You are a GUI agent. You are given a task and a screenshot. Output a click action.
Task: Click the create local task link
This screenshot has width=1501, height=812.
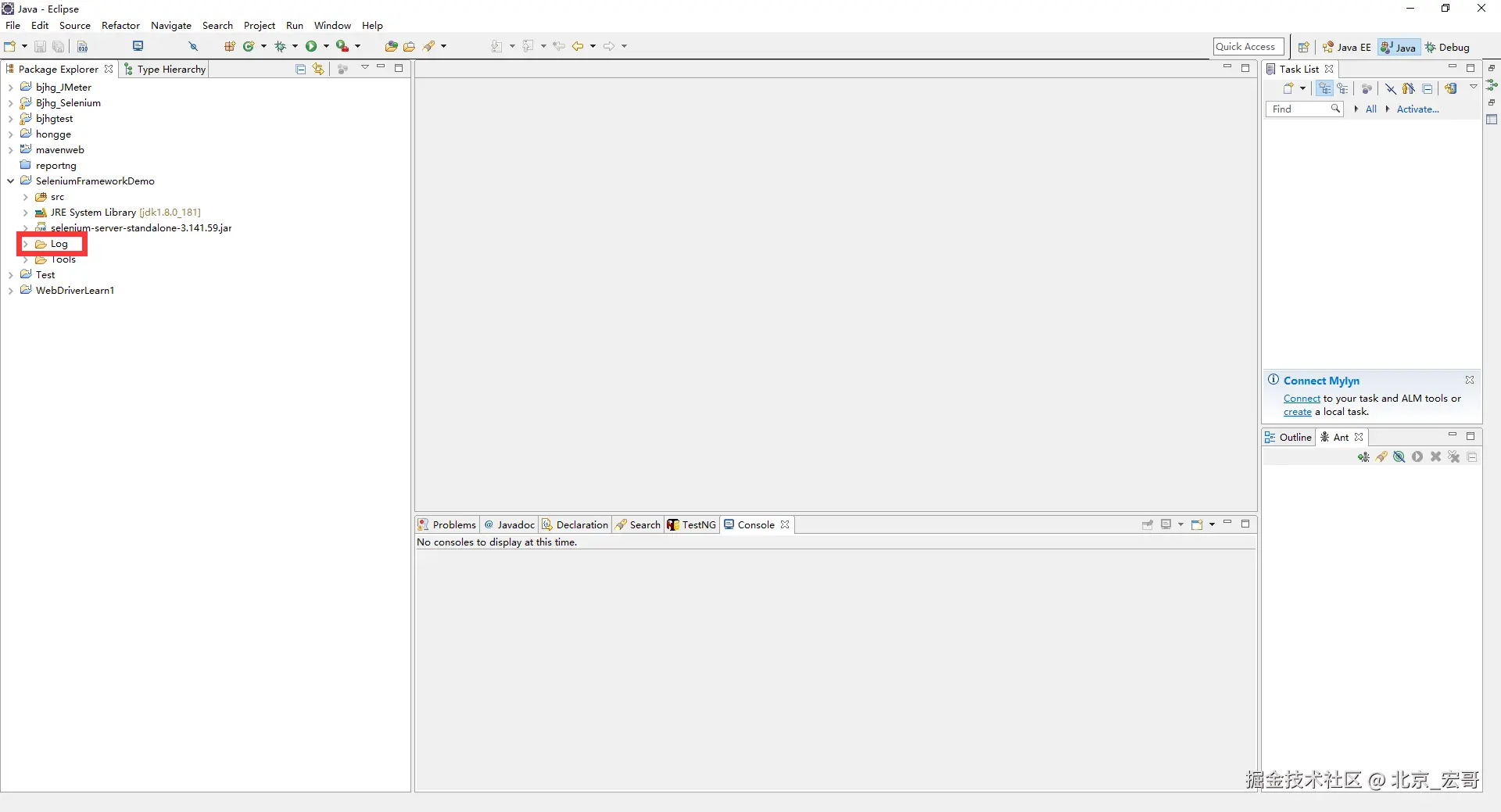point(1298,412)
